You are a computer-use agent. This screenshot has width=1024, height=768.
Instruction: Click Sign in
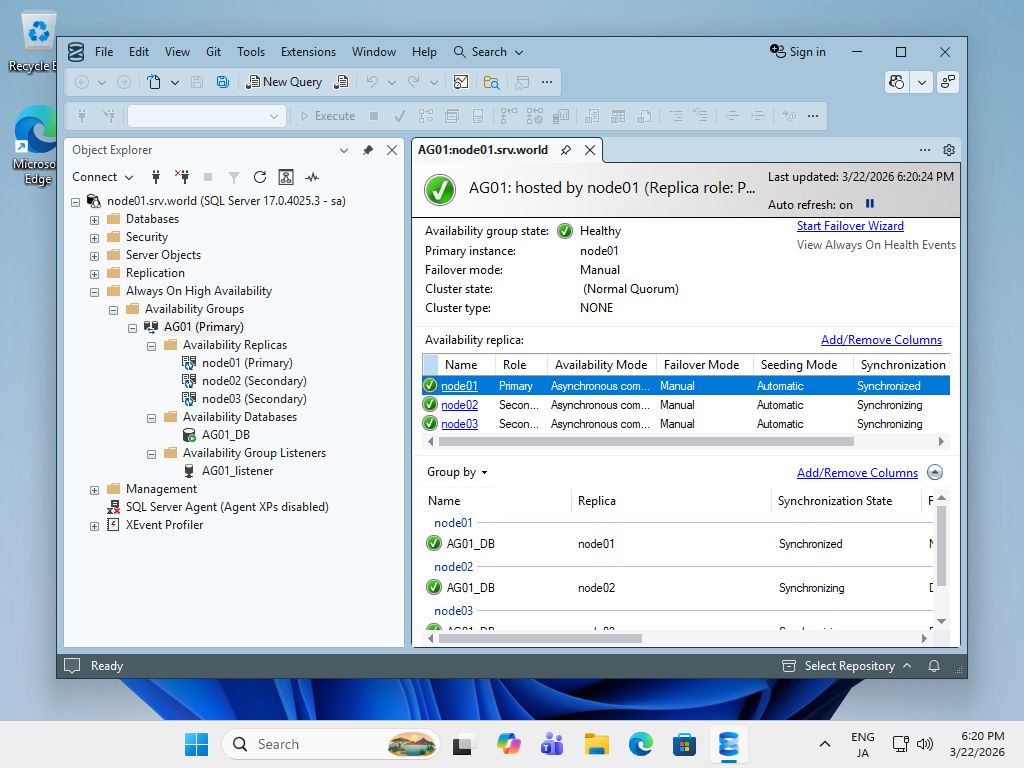(x=798, y=52)
